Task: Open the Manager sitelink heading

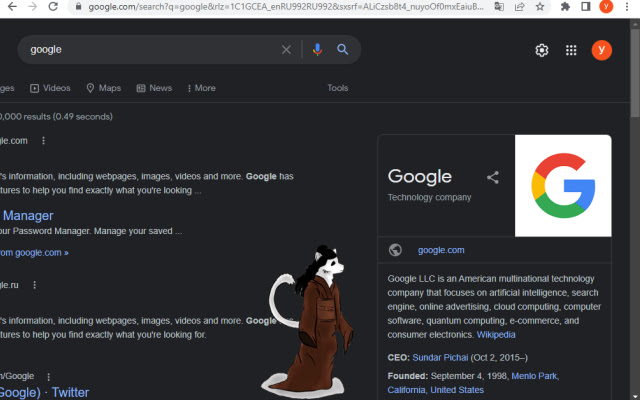Action: [x=28, y=216]
